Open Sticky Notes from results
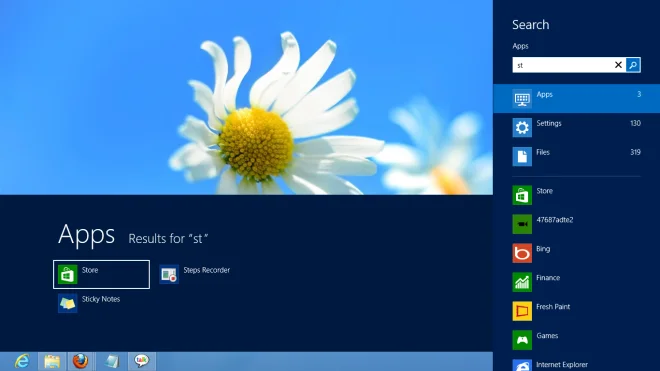660x371 pixels. tap(89, 303)
